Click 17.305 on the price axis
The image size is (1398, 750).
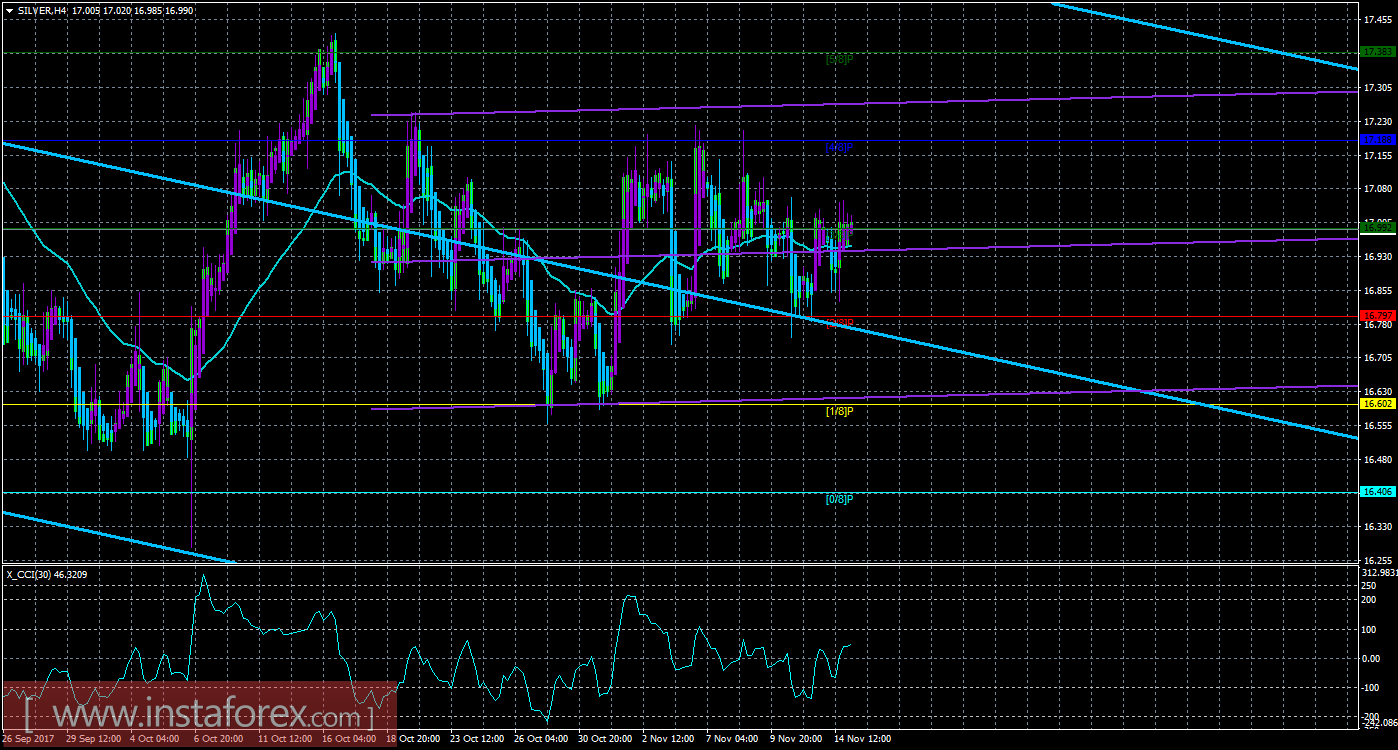click(1377, 88)
